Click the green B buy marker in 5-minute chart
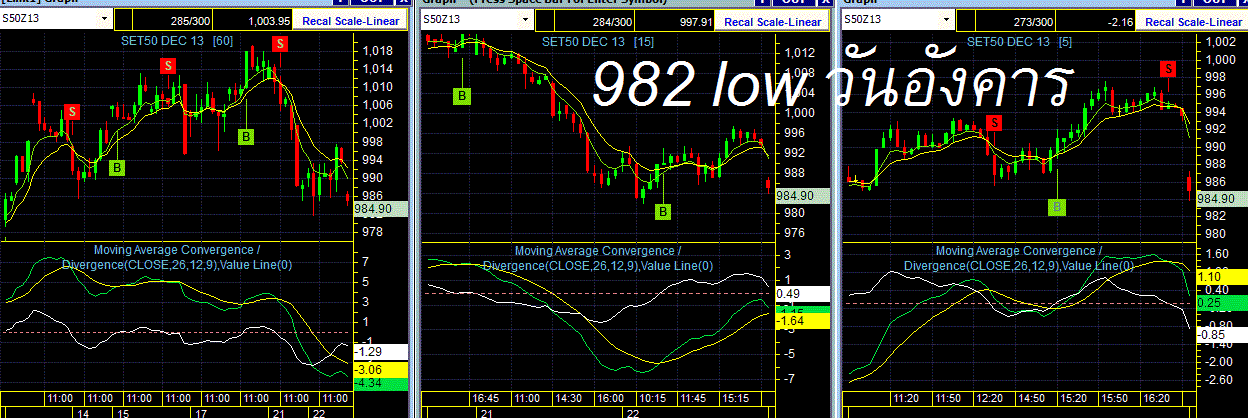 click(x=1058, y=207)
